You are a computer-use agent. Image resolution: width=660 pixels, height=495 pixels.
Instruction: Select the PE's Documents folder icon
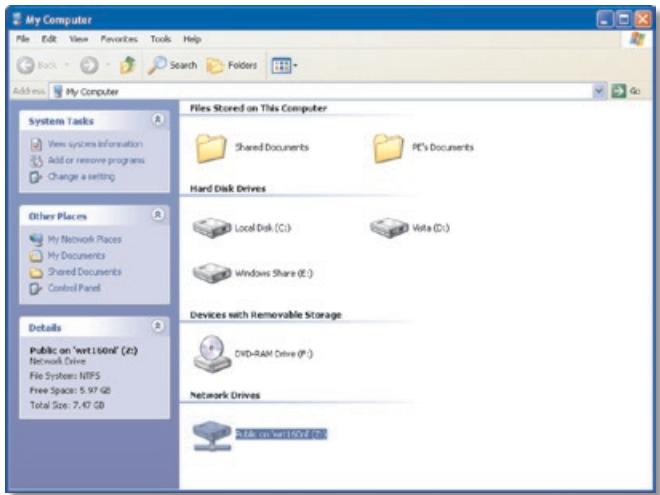[388, 148]
